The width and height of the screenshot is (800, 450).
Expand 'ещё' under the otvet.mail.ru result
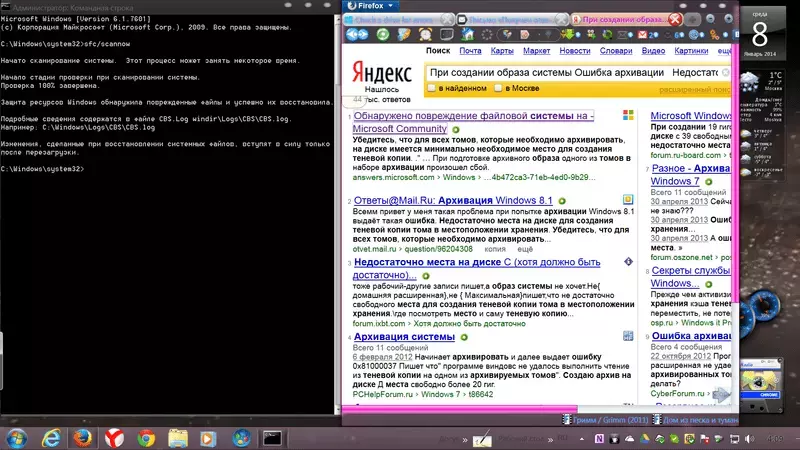point(525,249)
